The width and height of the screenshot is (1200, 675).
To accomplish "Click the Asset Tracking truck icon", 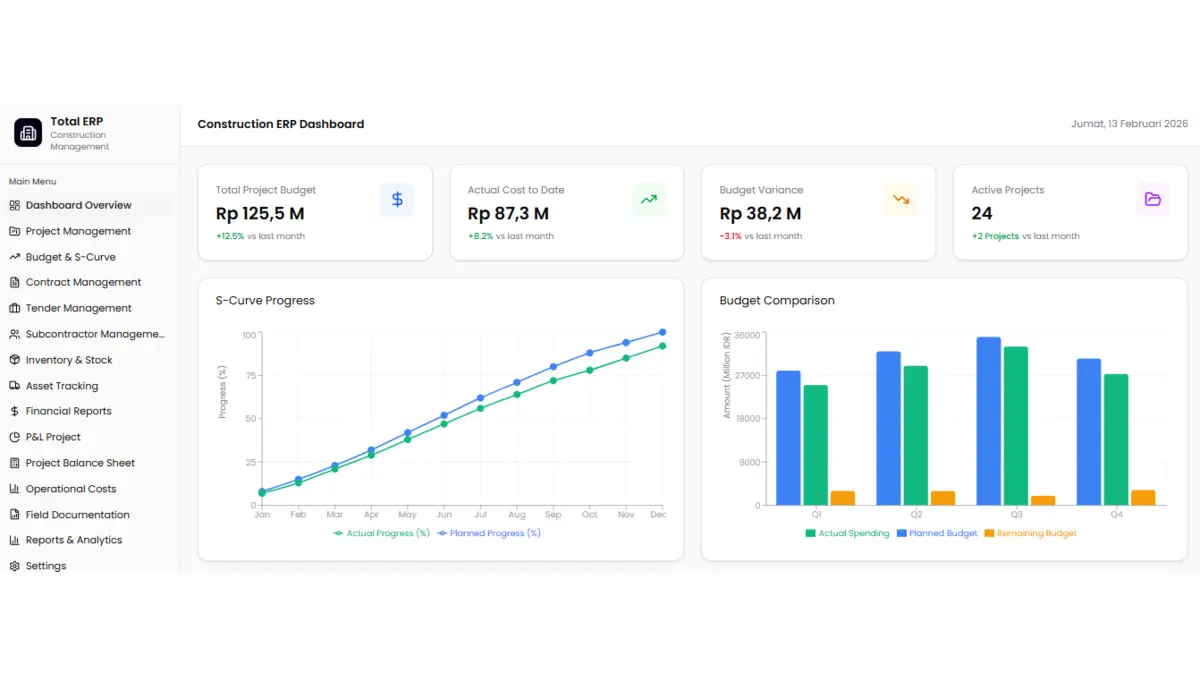I will pos(15,386).
